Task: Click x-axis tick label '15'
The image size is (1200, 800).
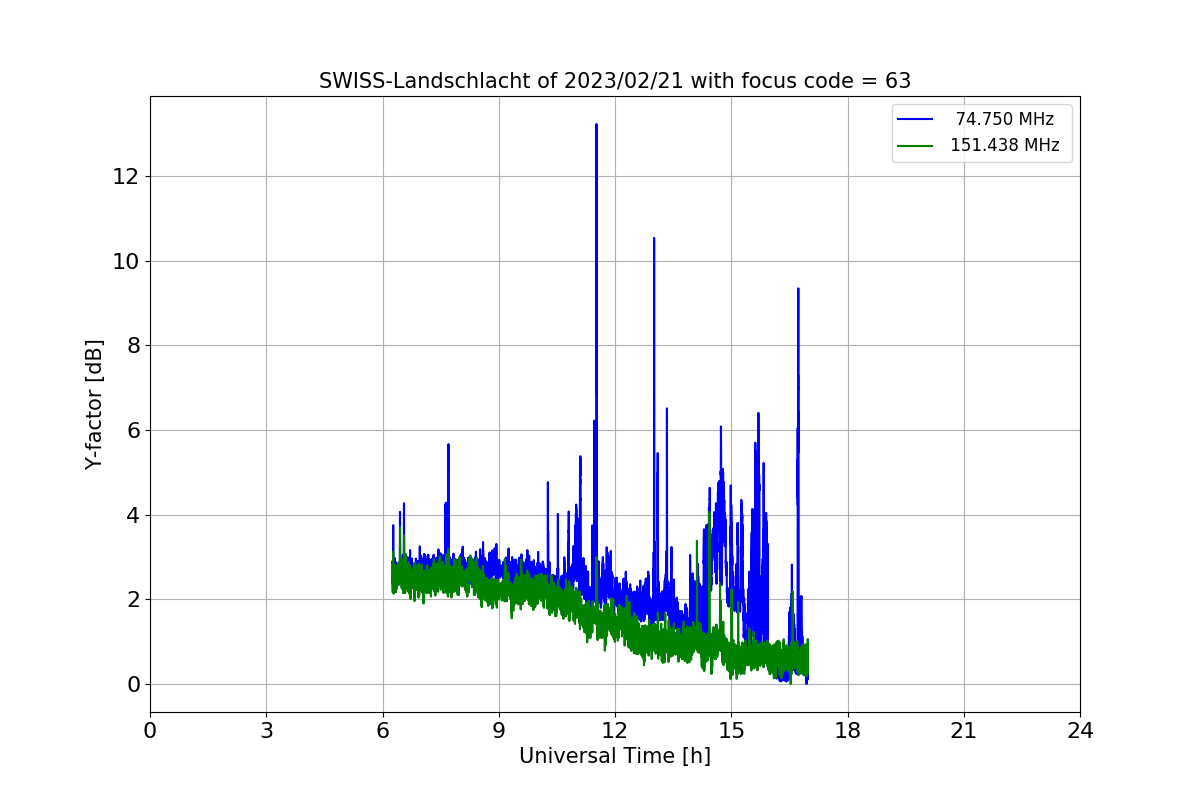Action: click(x=731, y=731)
